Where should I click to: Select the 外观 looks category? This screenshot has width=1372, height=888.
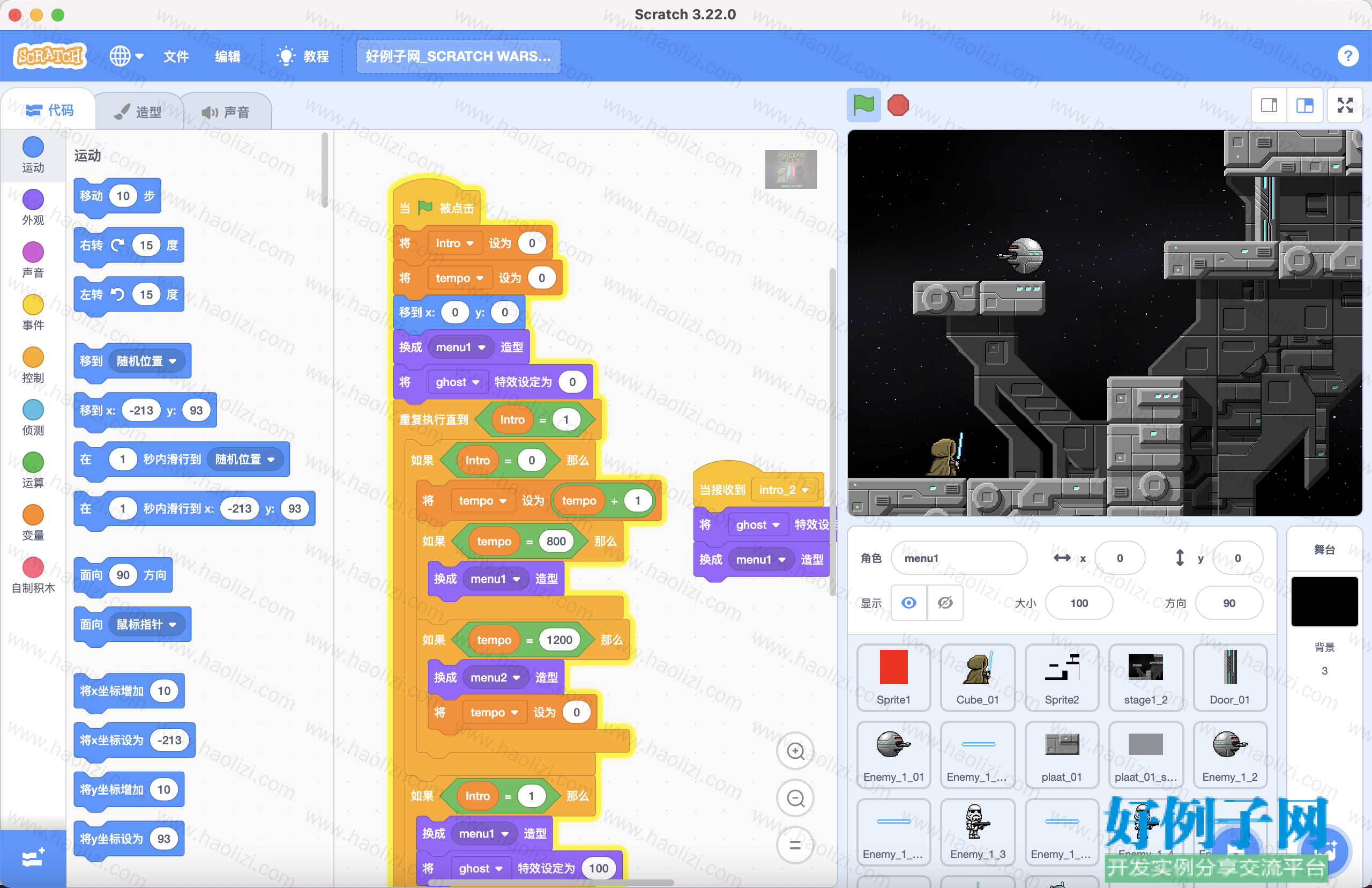tap(33, 208)
